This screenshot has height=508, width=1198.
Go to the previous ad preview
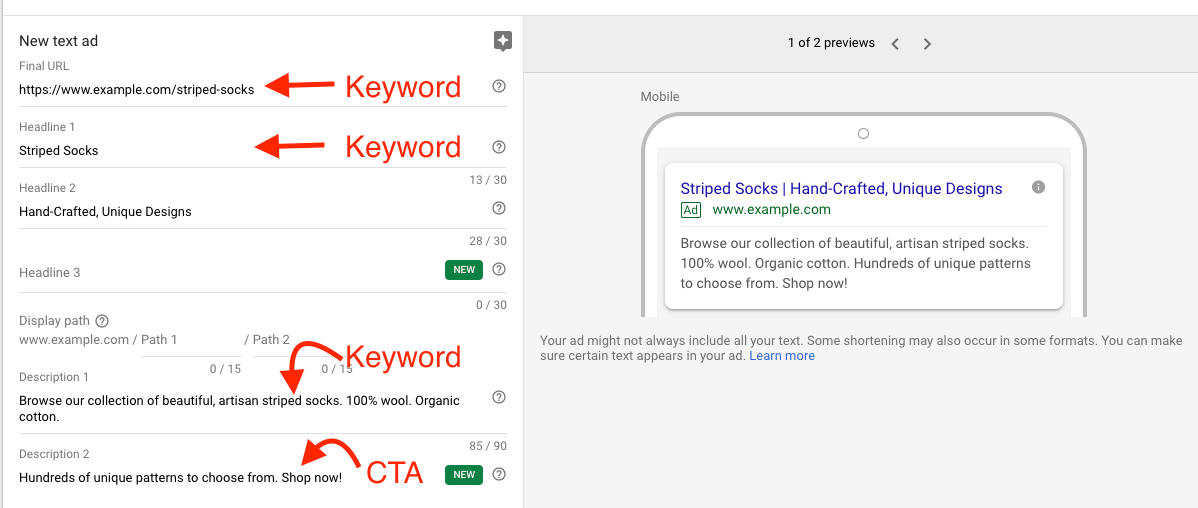(x=895, y=44)
